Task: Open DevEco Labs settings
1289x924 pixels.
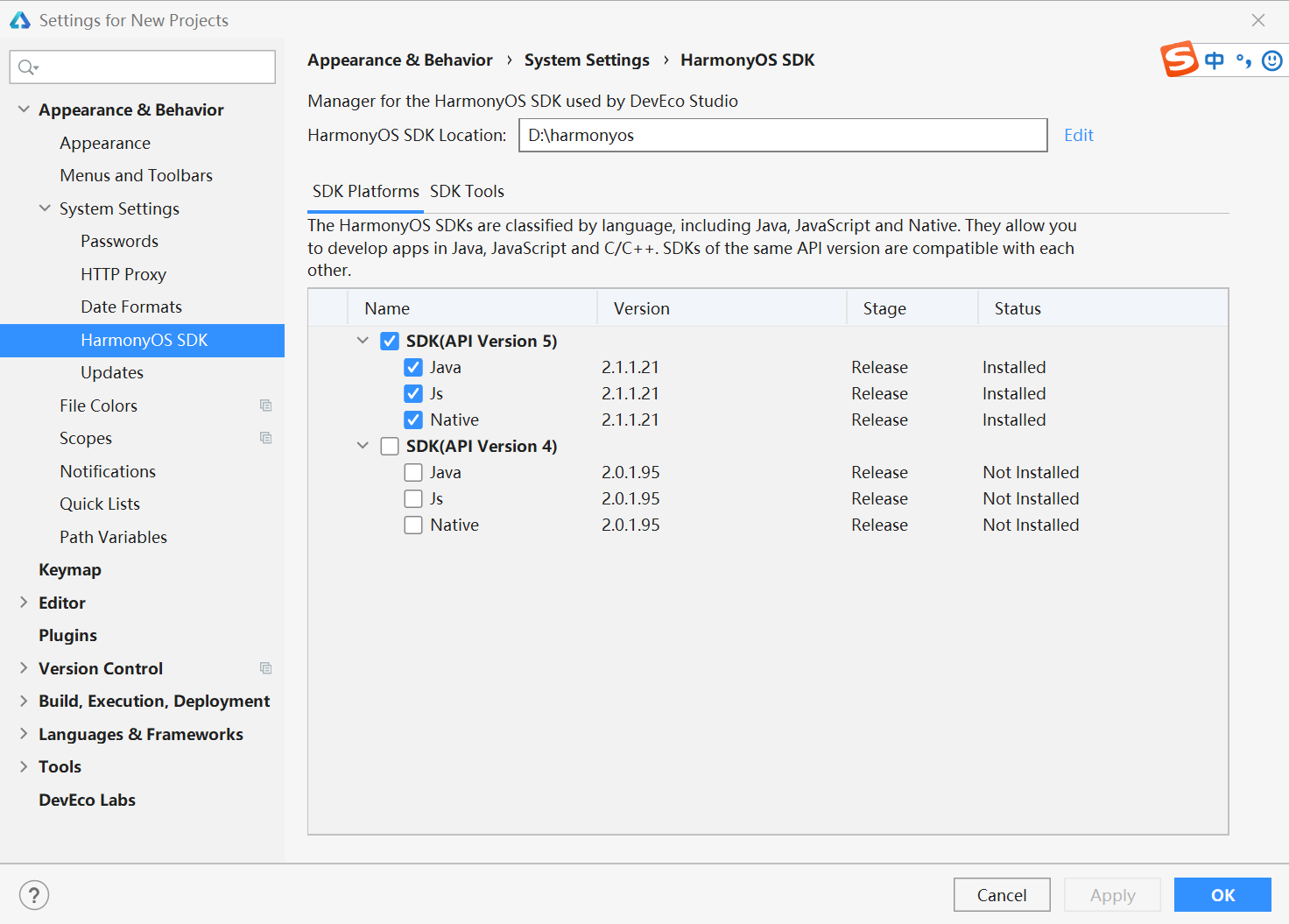Action: (x=87, y=800)
